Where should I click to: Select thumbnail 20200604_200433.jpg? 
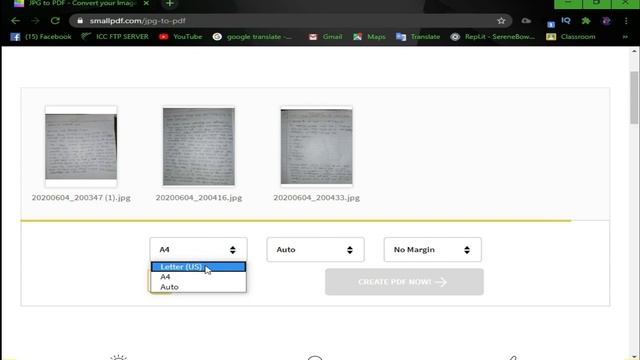click(x=316, y=146)
